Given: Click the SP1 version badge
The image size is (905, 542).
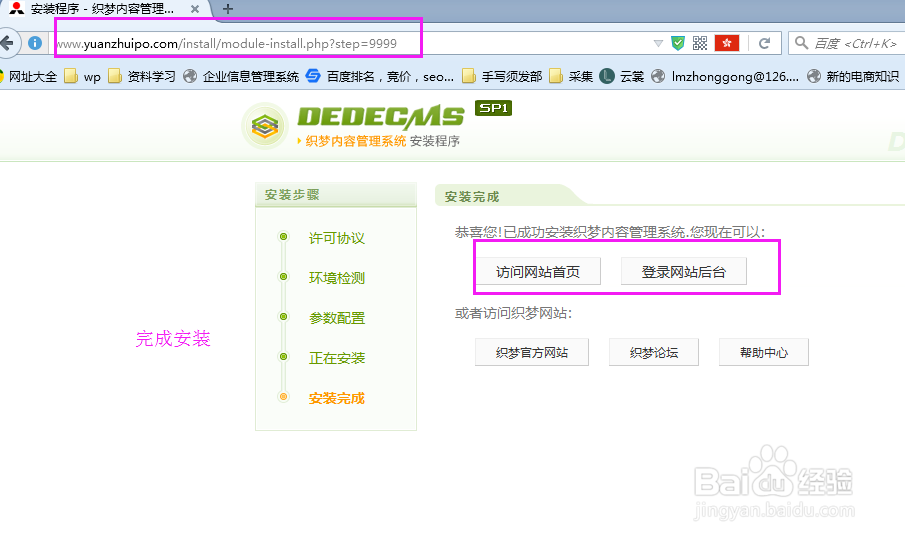Looking at the screenshot, I should click(493, 108).
